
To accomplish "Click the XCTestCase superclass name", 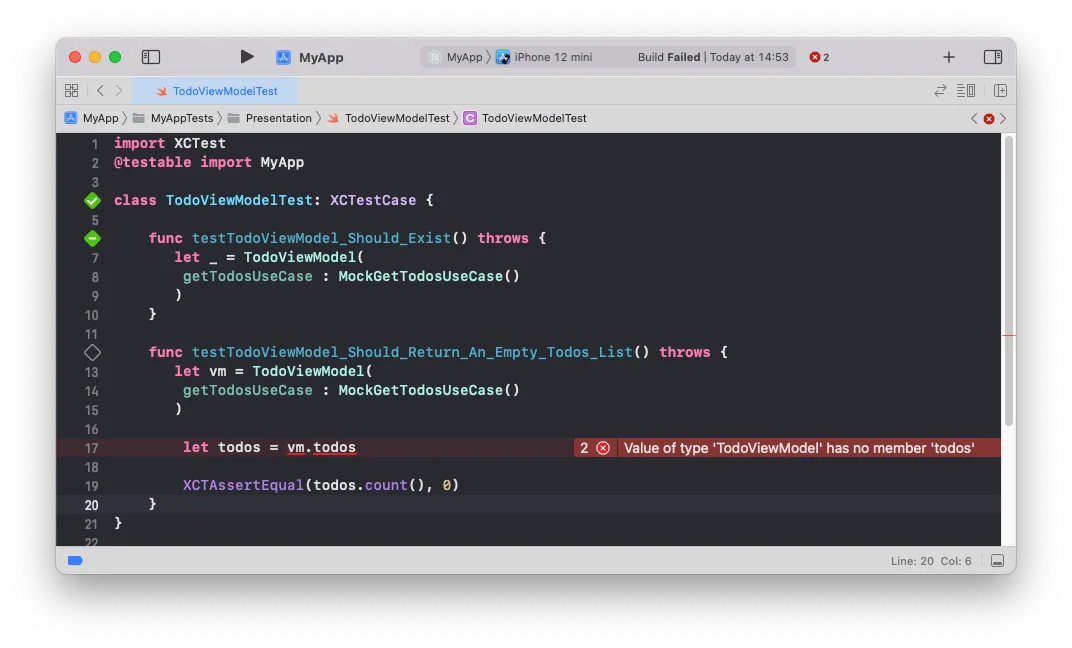I will [x=373, y=200].
